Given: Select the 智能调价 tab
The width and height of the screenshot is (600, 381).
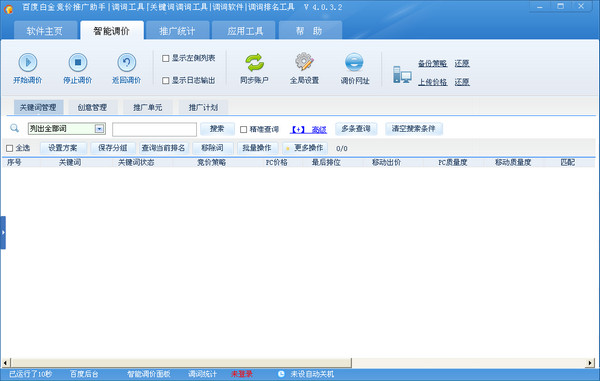Looking at the screenshot, I should click(112, 31).
